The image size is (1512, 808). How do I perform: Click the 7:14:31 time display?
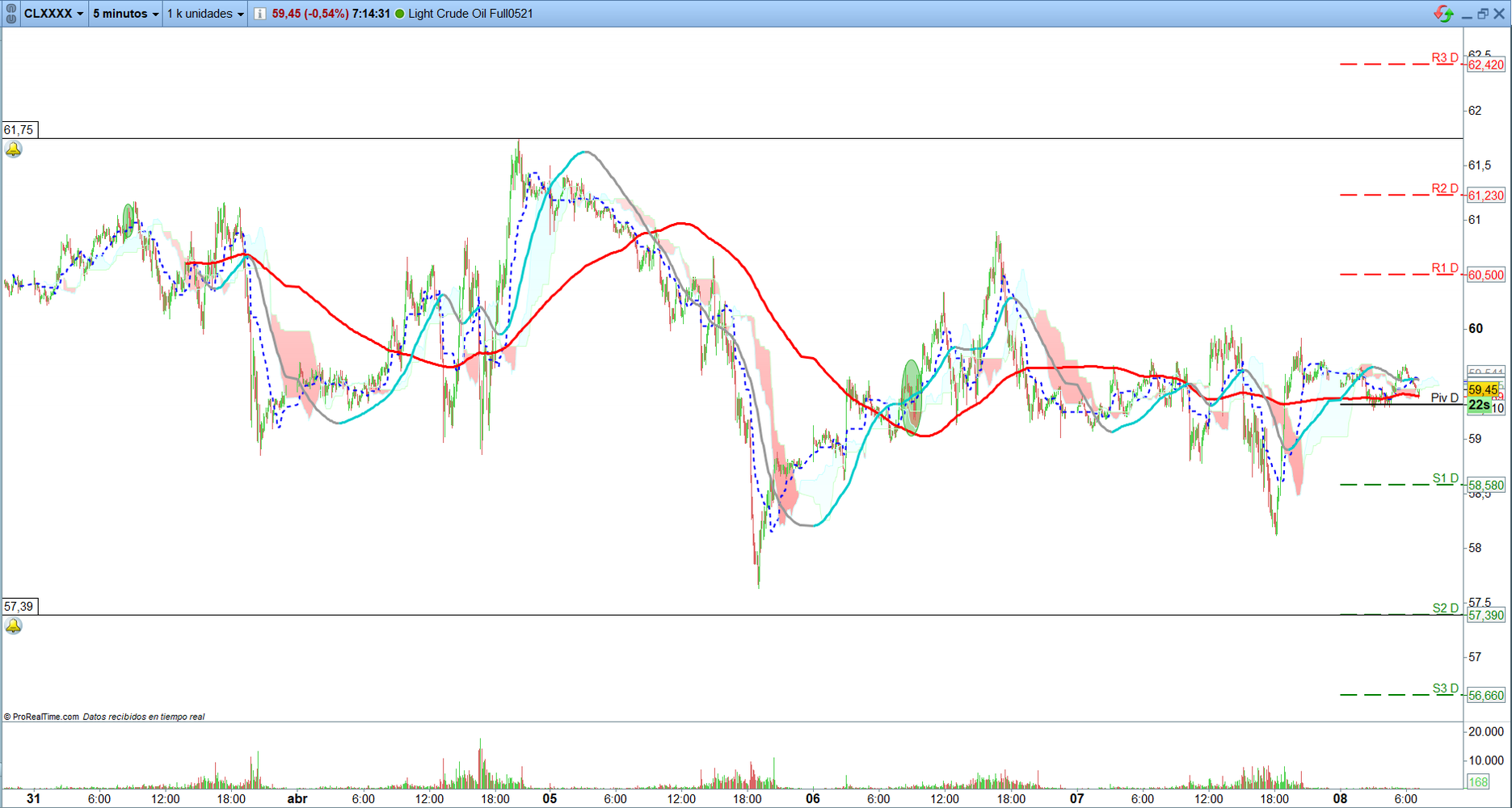(x=371, y=14)
